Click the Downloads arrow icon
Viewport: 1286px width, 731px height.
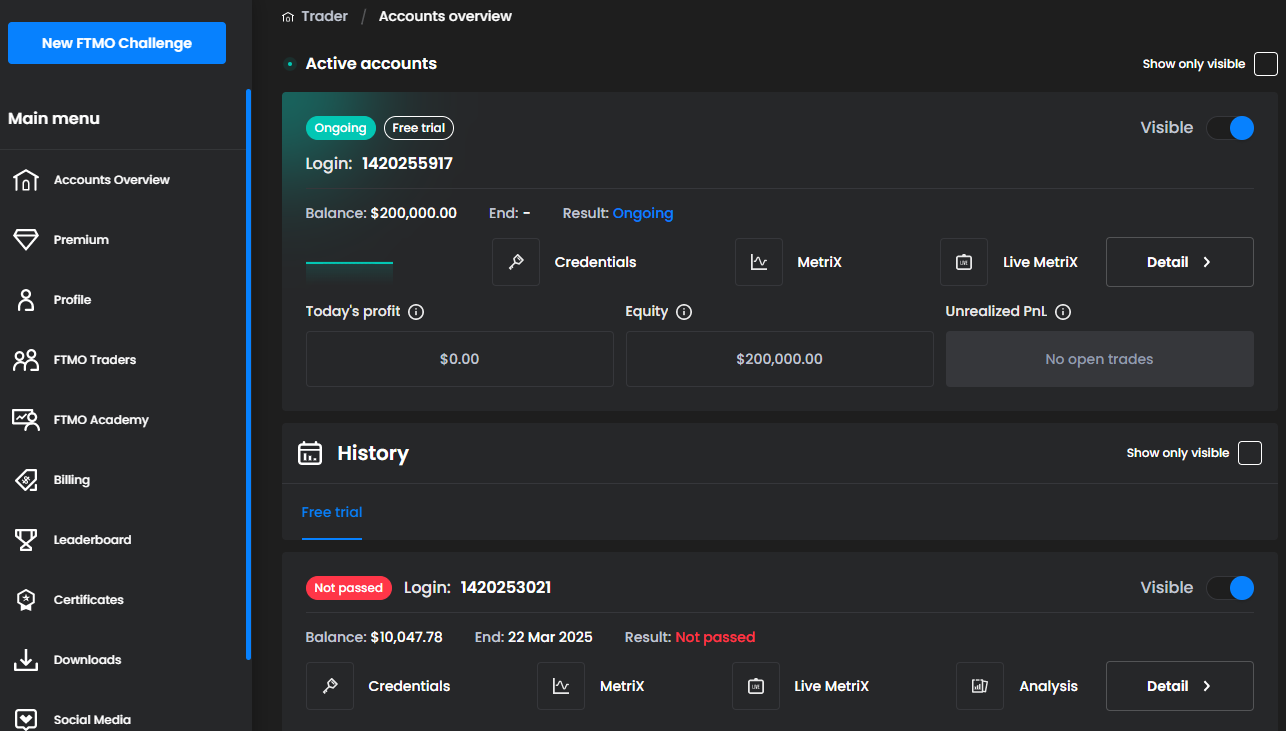[x=26, y=660]
